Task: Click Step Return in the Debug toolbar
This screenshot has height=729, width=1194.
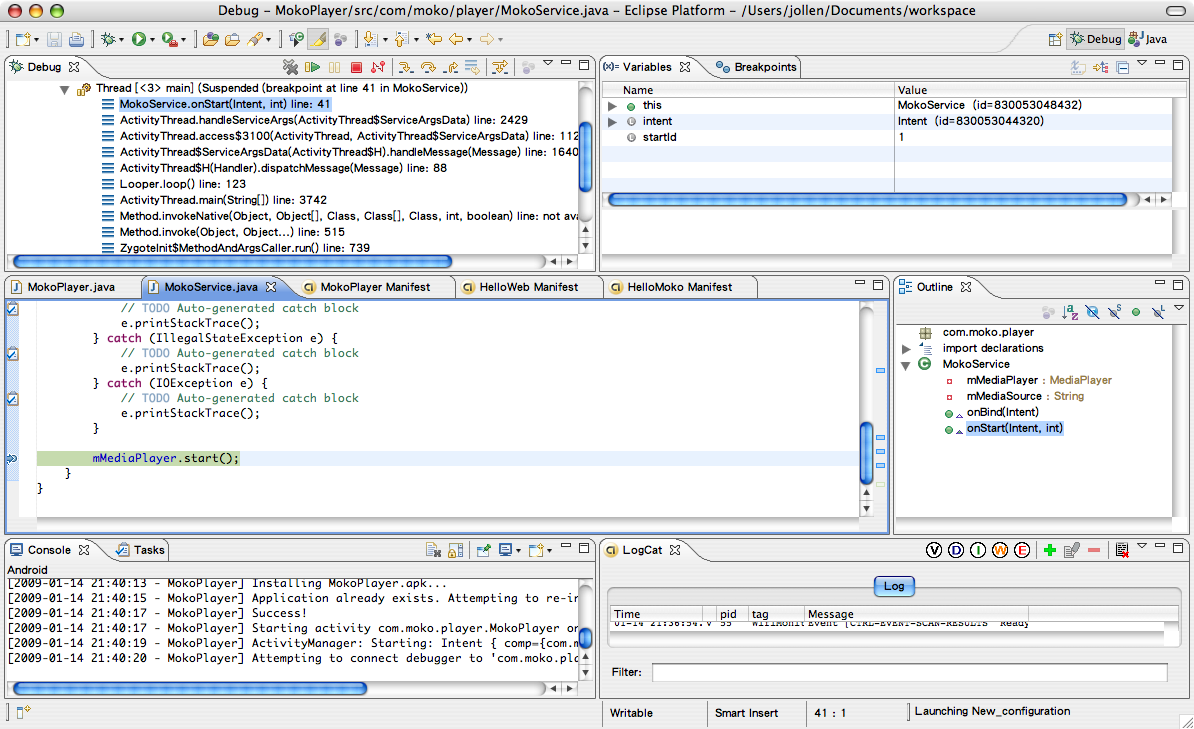Action: [x=451, y=67]
